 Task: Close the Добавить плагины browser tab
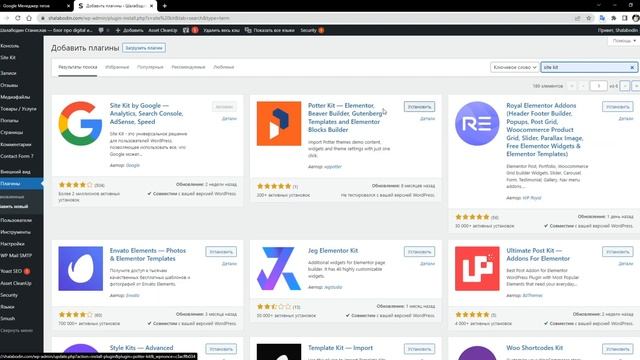click(151, 6)
